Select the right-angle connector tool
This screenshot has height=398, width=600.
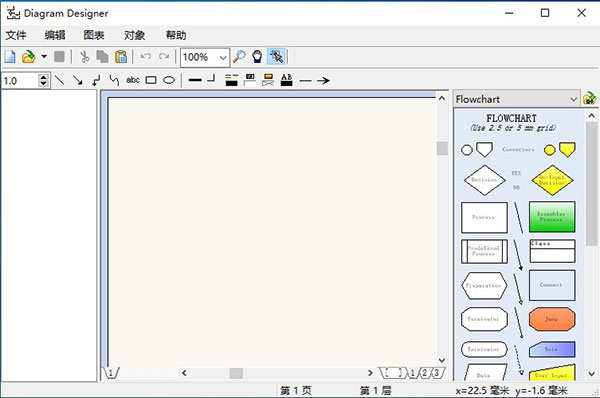[x=96, y=80]
